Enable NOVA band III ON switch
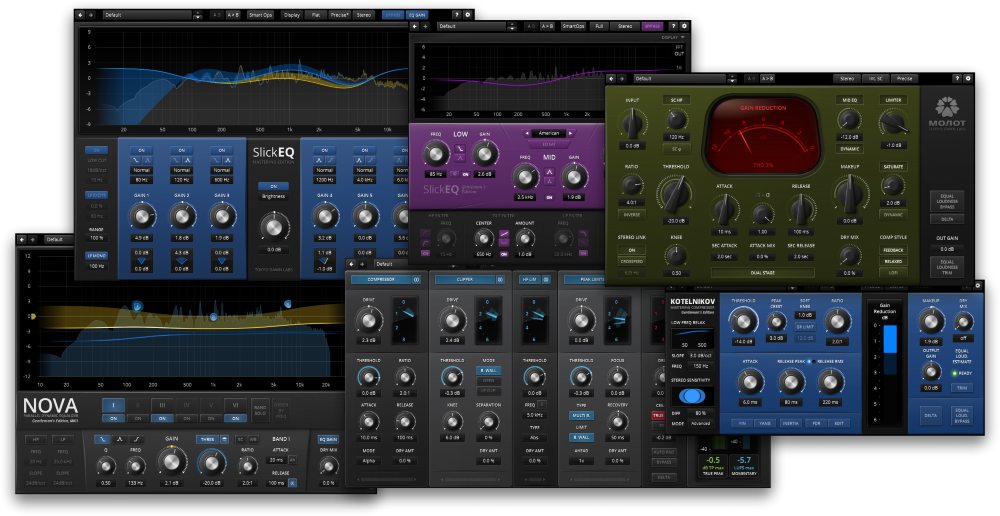1000x516 pixels. (x=160, y=418)
